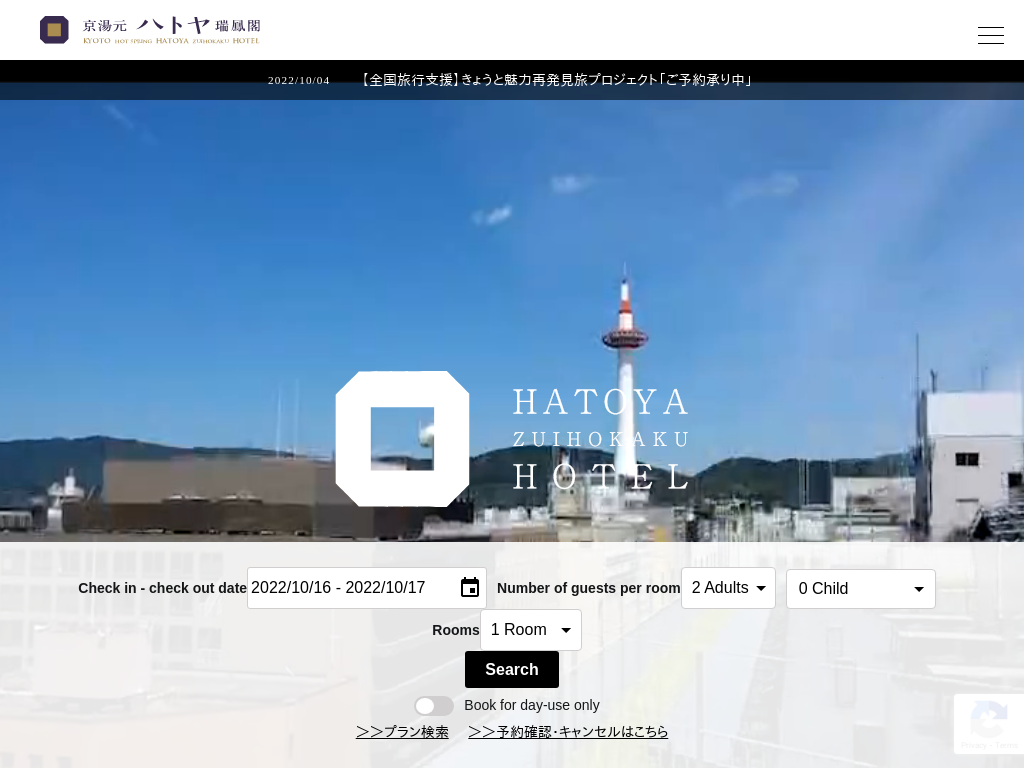Click the Number of guests per room label

point(588,588)
